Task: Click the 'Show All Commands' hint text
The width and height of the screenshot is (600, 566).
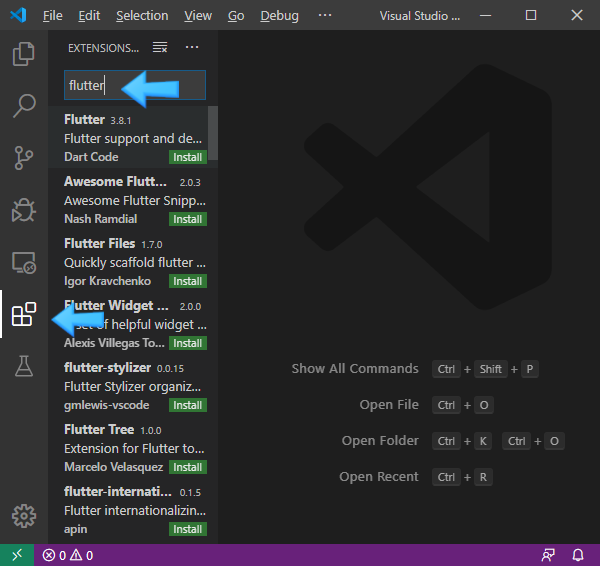Action: coord(355,369)
